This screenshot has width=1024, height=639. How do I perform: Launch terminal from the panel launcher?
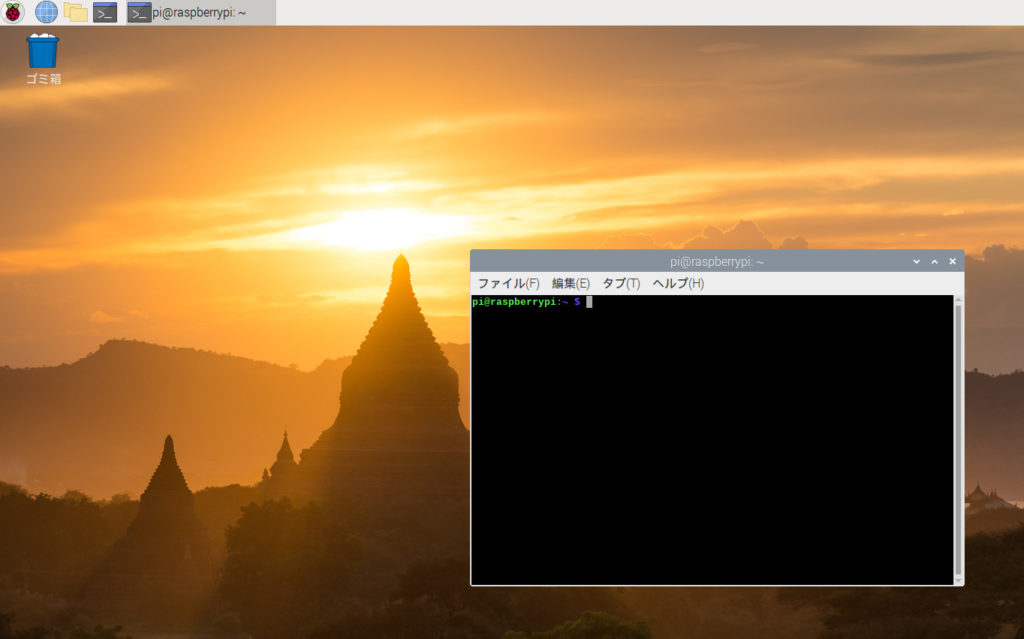click(105, 12)
